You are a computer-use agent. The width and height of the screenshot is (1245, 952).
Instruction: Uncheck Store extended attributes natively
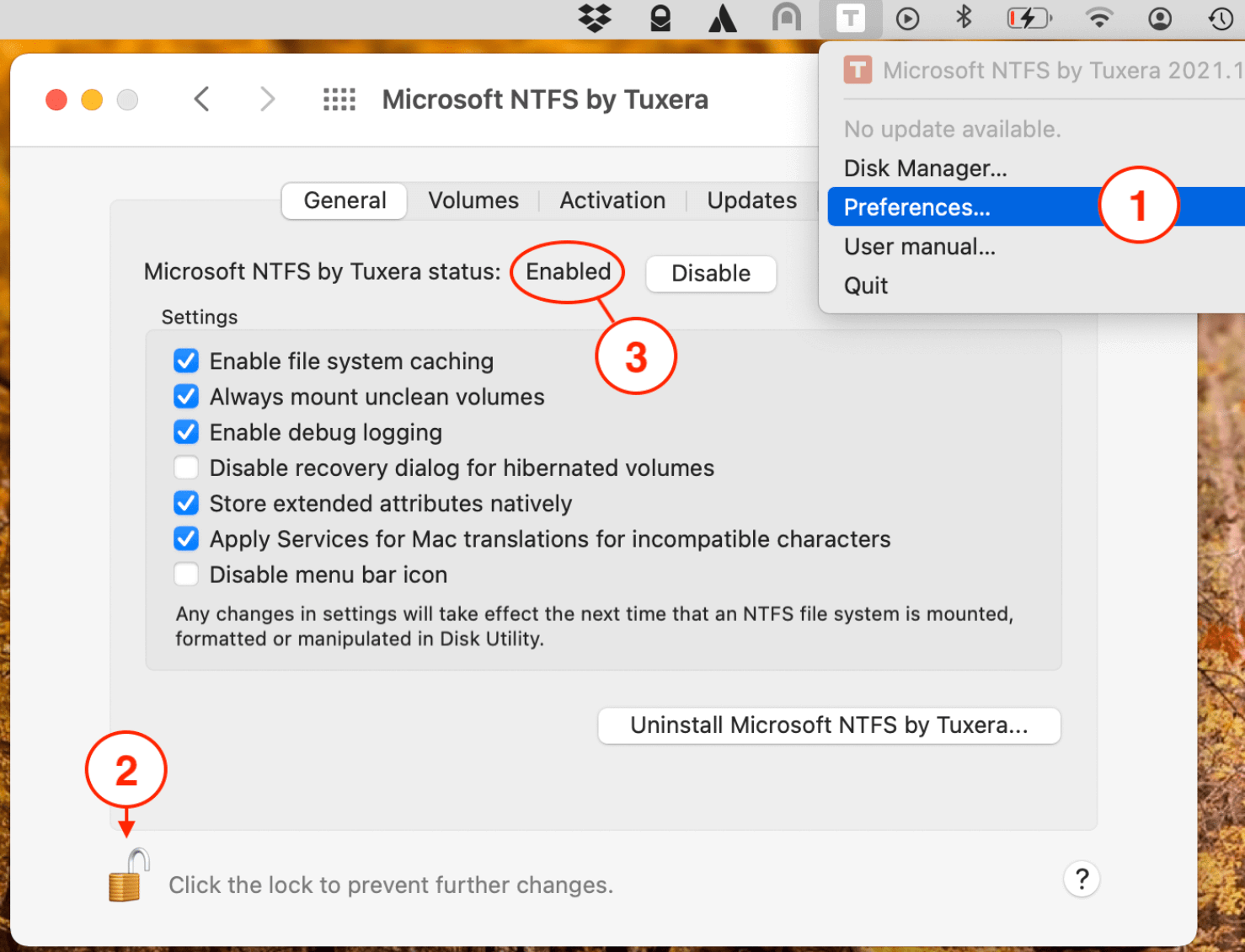click(186, 503)
